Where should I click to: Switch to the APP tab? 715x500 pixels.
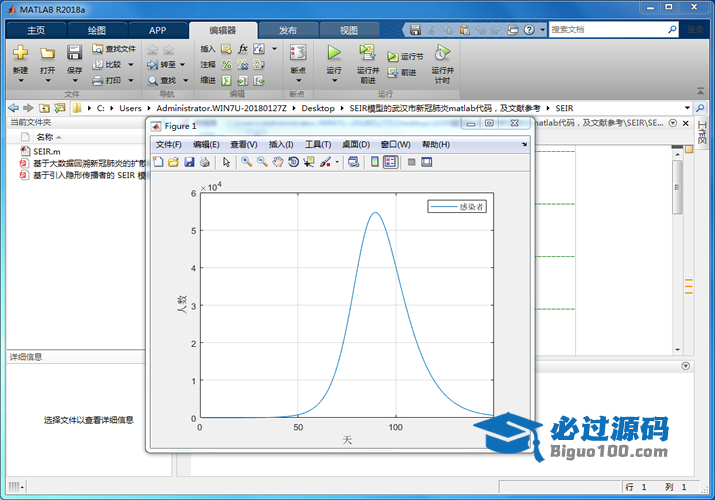(157, 30)
